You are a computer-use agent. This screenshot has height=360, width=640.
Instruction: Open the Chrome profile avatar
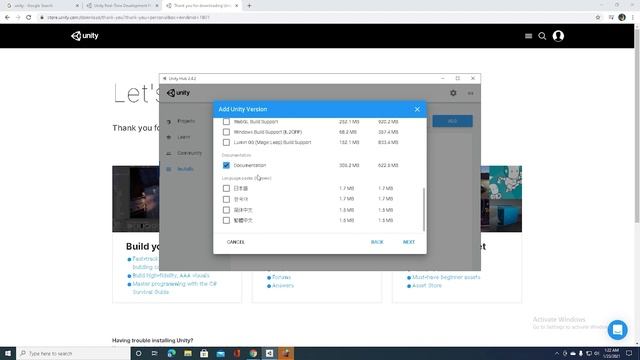(622, 18)
